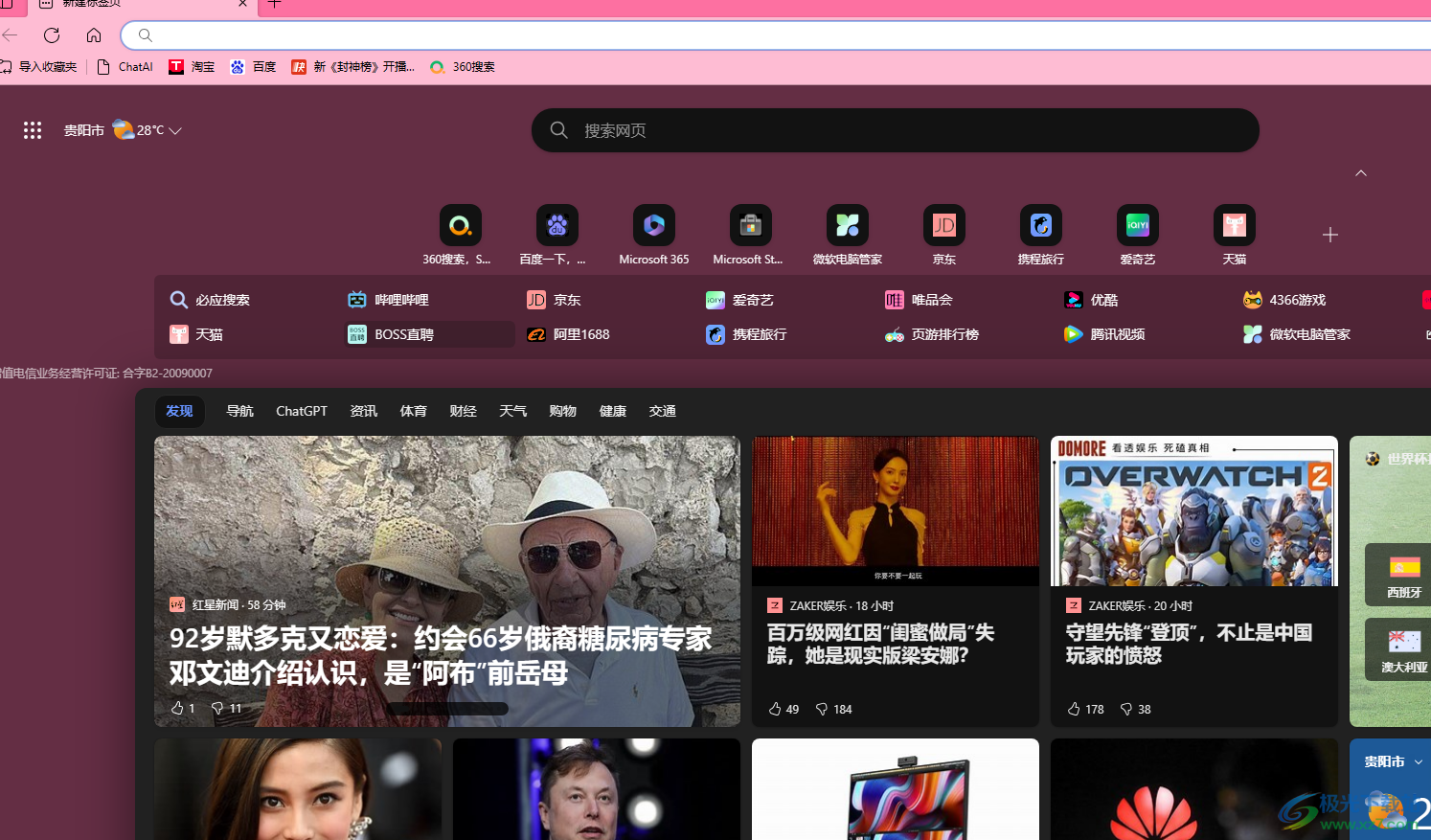Open the Microsoft Store tile
Screen dimensions: 1431x840
pyautogui.click(x=750, y=235)
